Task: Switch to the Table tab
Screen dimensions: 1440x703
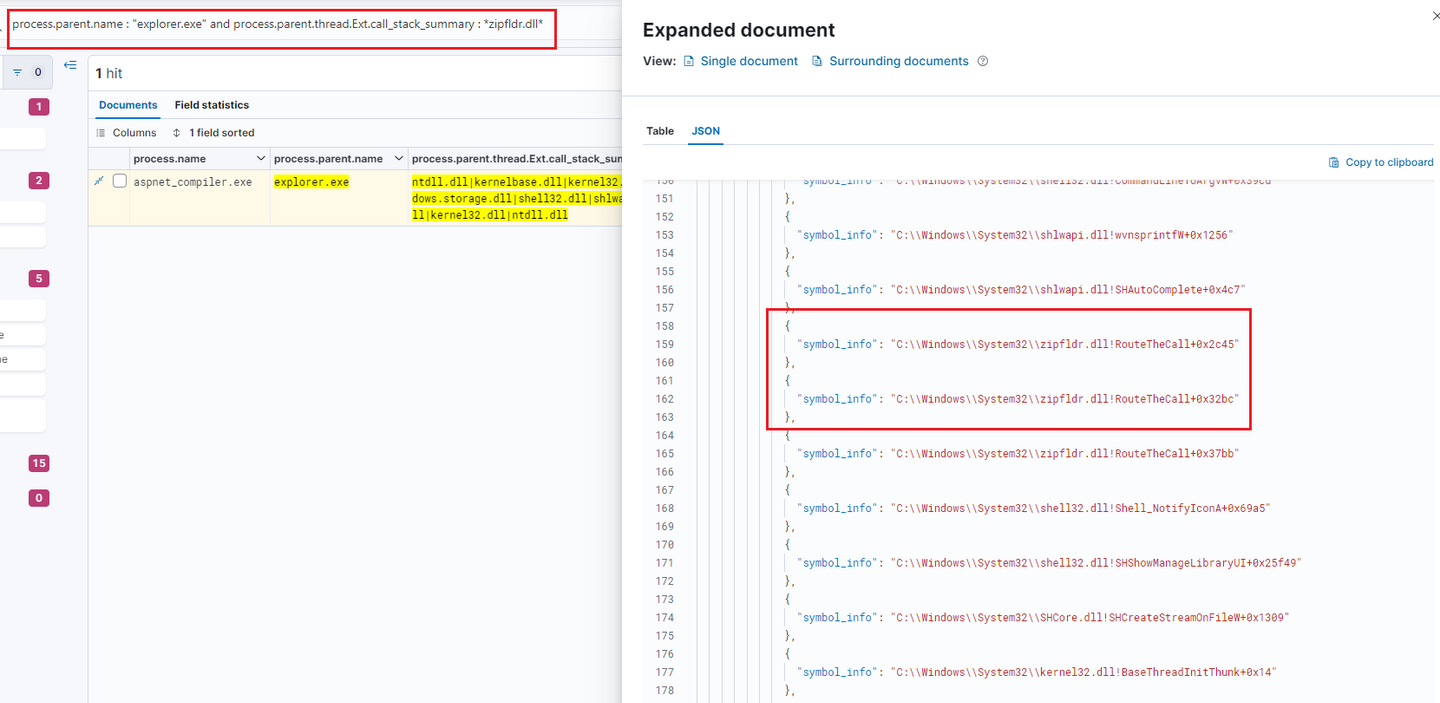Action: [x=660, y=131]
